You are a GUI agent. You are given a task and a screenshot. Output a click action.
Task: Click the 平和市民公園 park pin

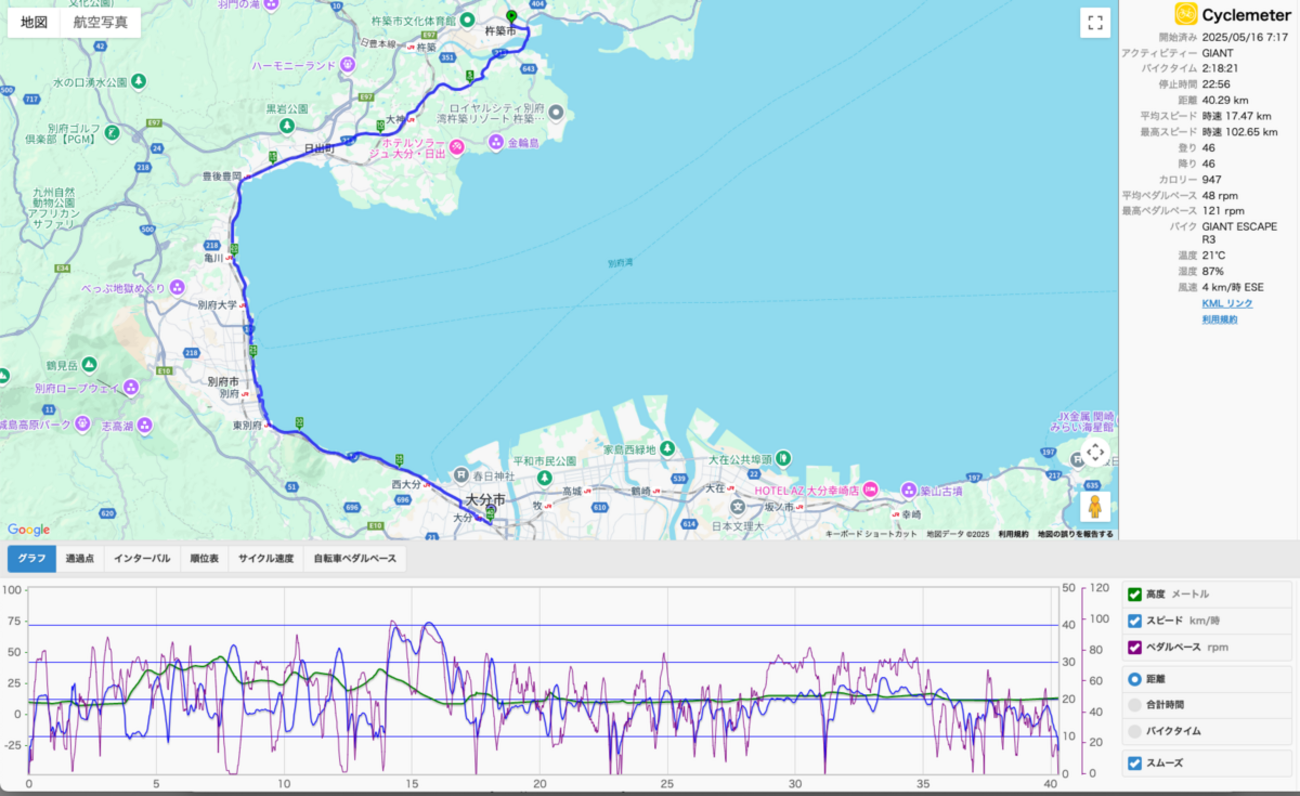point(544,478)
